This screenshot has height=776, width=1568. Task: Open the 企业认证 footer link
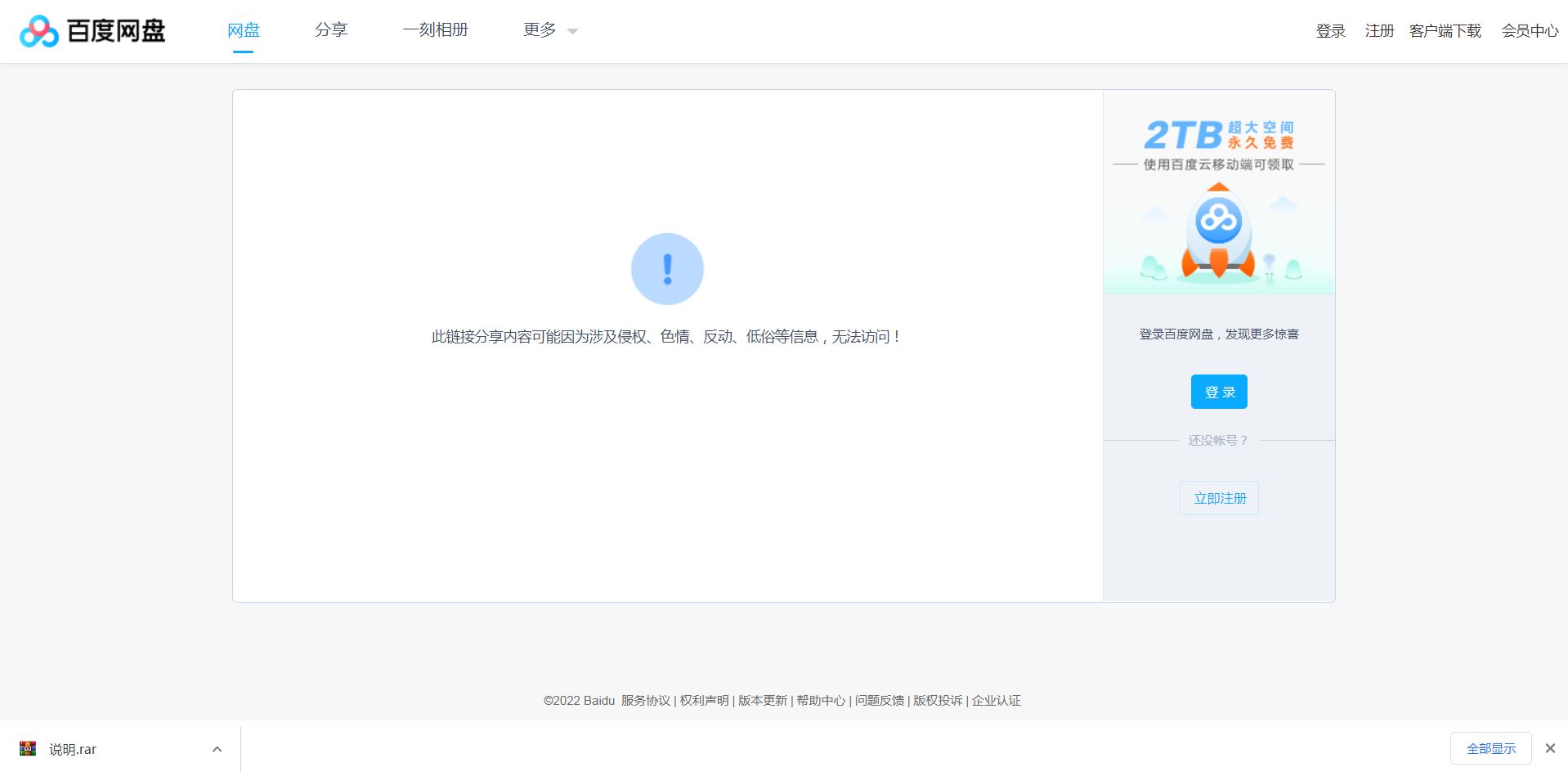[x=996, y=701]
